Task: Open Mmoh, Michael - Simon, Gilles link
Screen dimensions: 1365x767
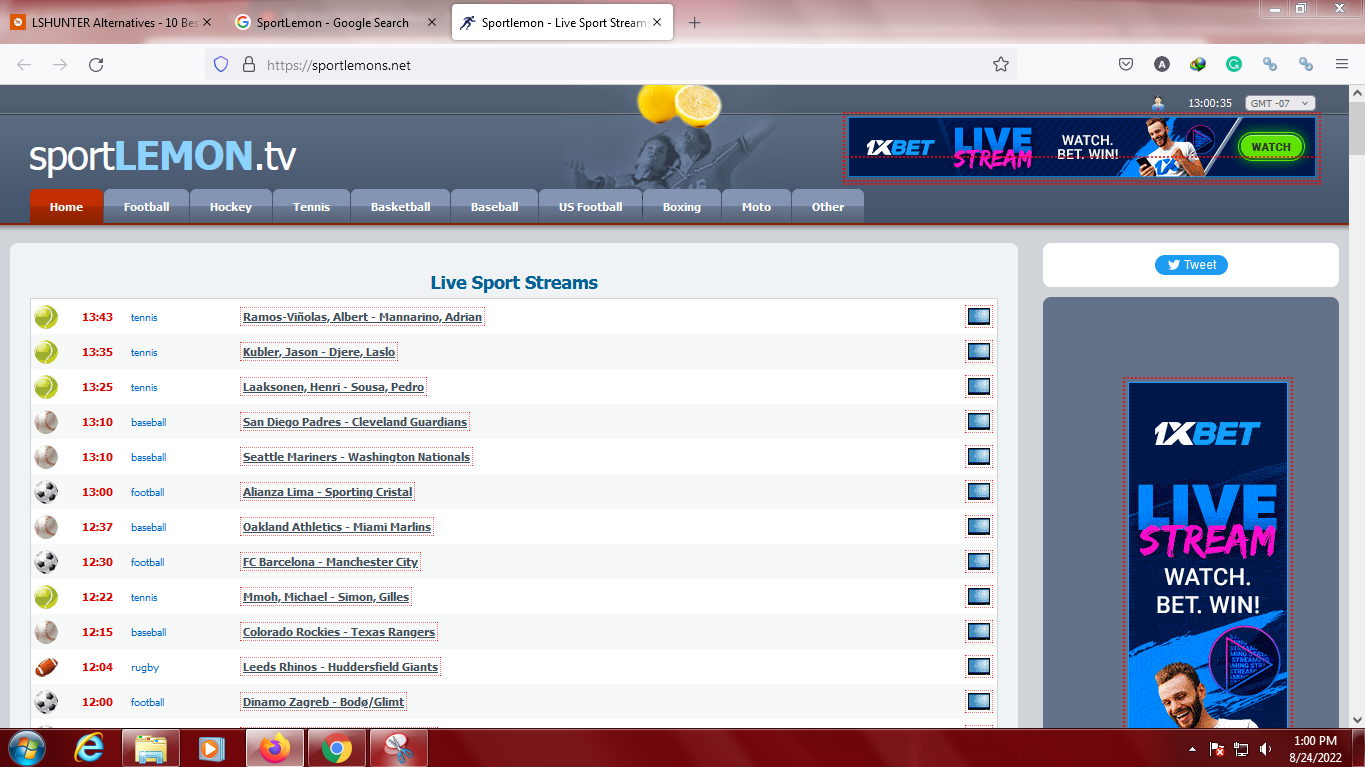Action: pyautogui.click(x=326, y=597)
